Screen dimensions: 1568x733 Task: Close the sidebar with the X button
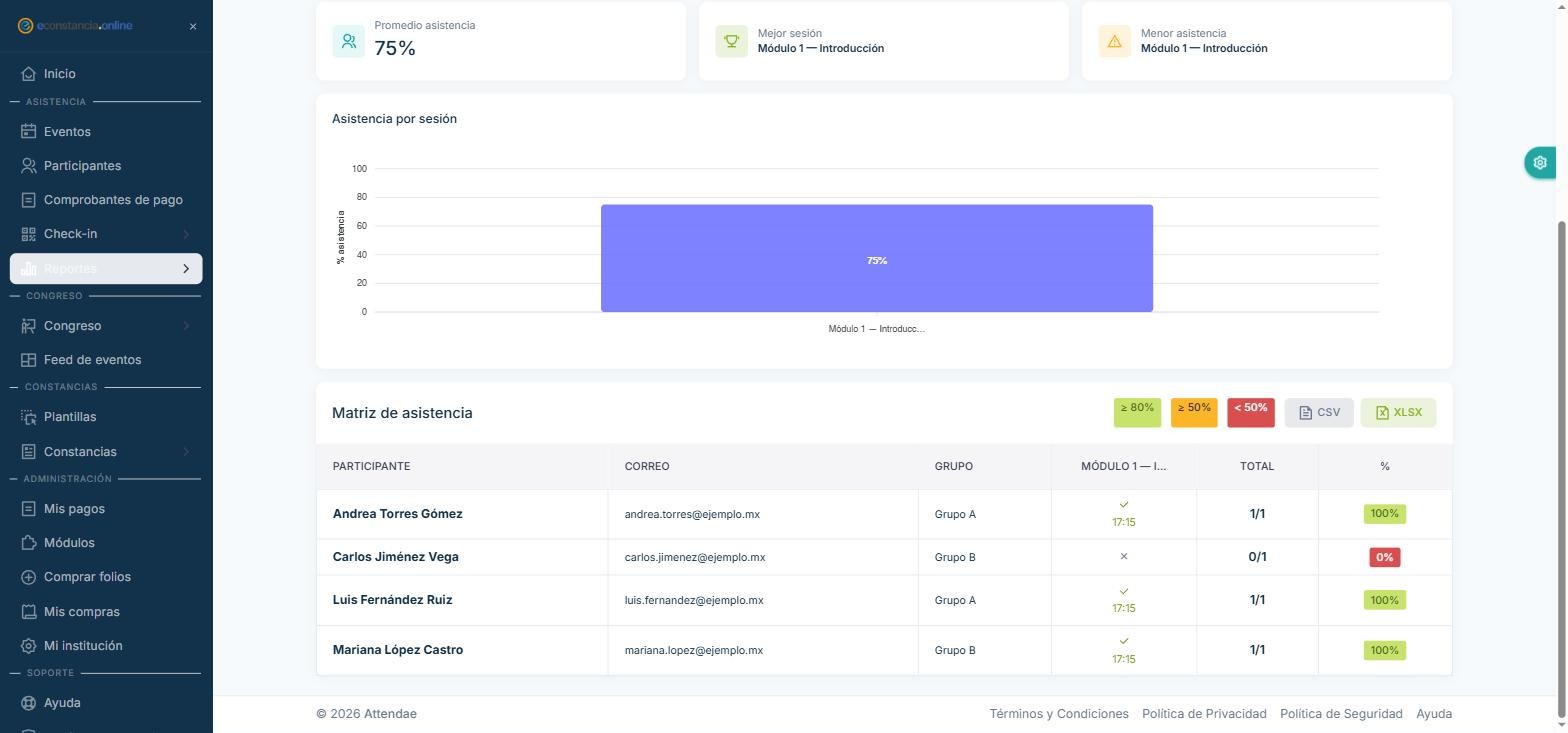click(x=193, y=26)
